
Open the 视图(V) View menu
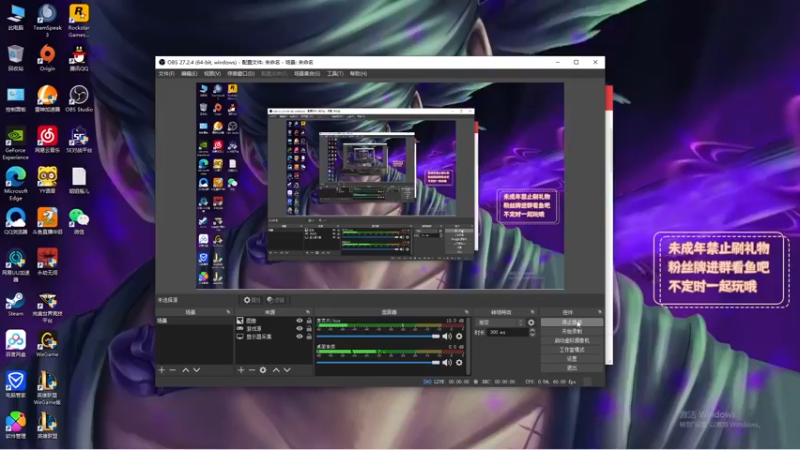coord(212,73)
